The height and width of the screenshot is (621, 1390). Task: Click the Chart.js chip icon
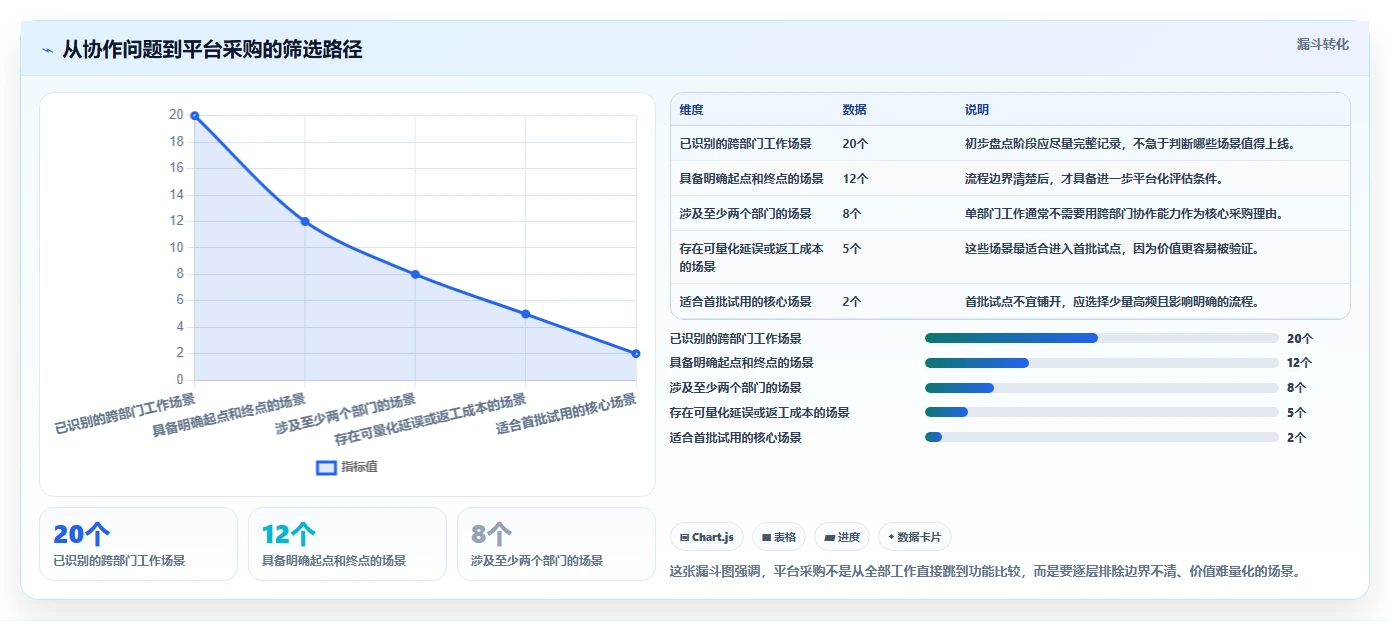click(684, 537)
